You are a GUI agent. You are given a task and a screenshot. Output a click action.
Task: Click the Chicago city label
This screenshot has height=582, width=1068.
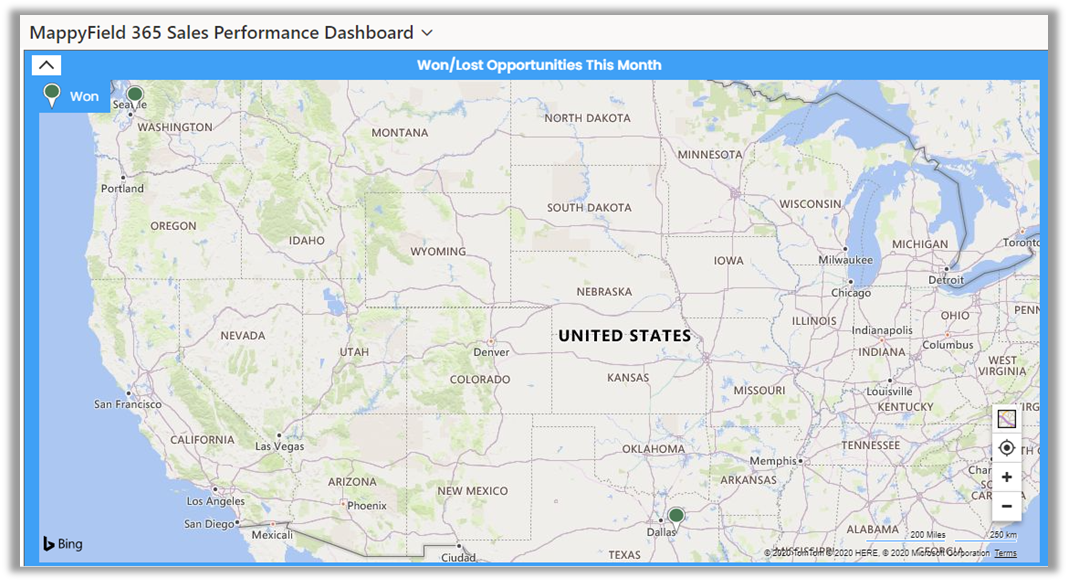849,293
